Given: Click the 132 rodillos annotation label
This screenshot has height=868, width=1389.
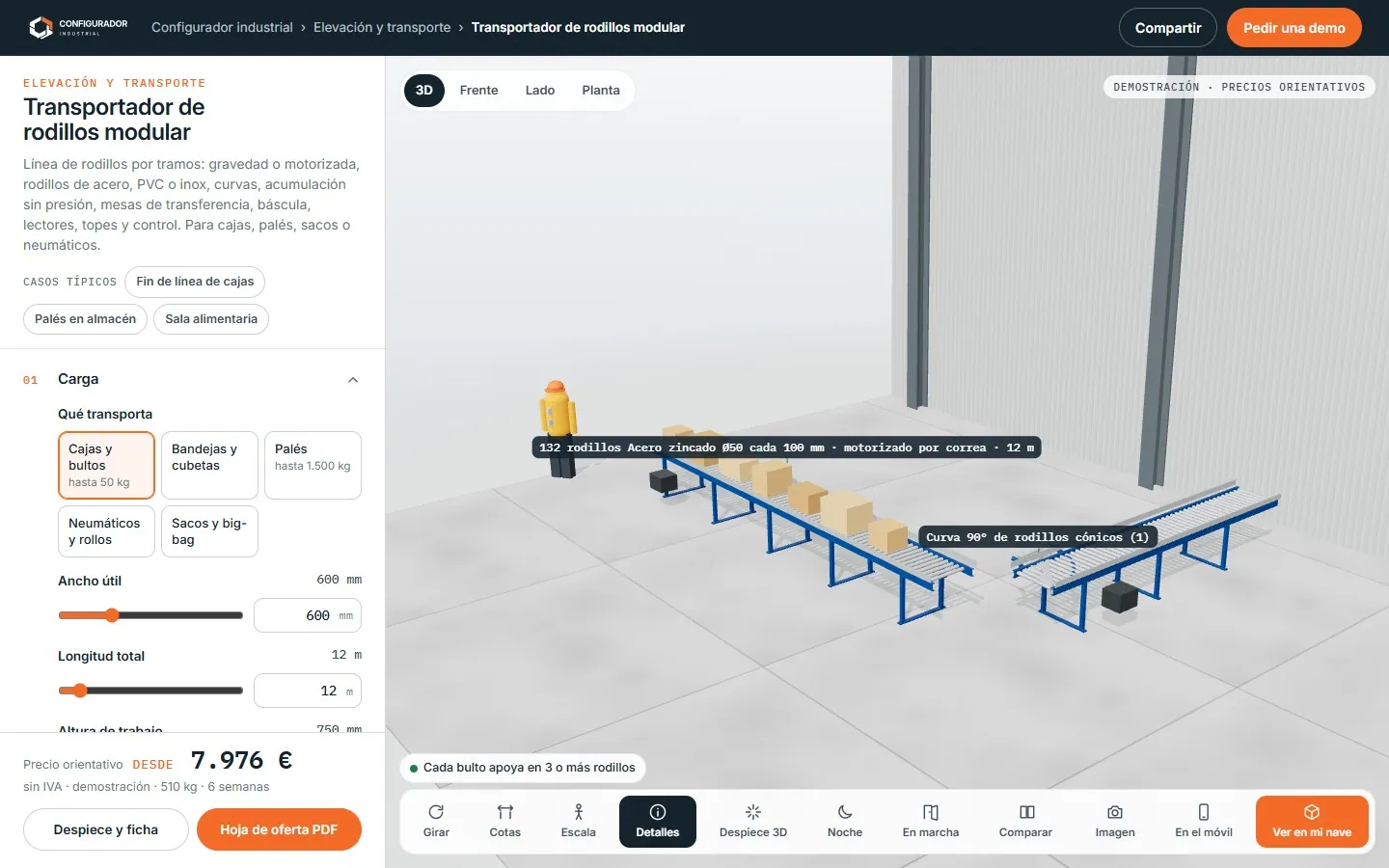Looking at the screenshot, I should [786, 448].
